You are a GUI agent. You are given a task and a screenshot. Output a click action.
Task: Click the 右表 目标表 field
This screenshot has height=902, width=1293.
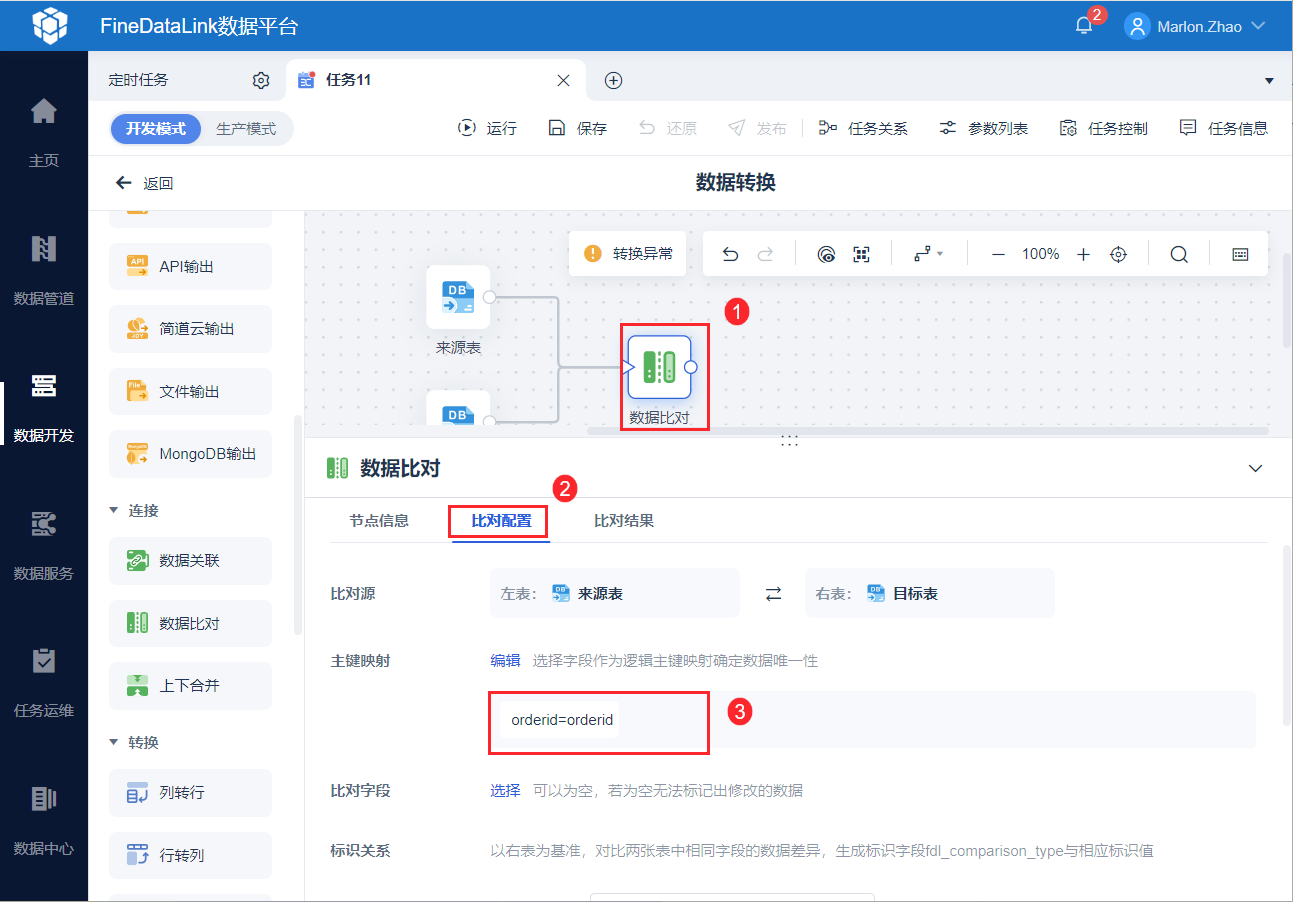(929, 593)
